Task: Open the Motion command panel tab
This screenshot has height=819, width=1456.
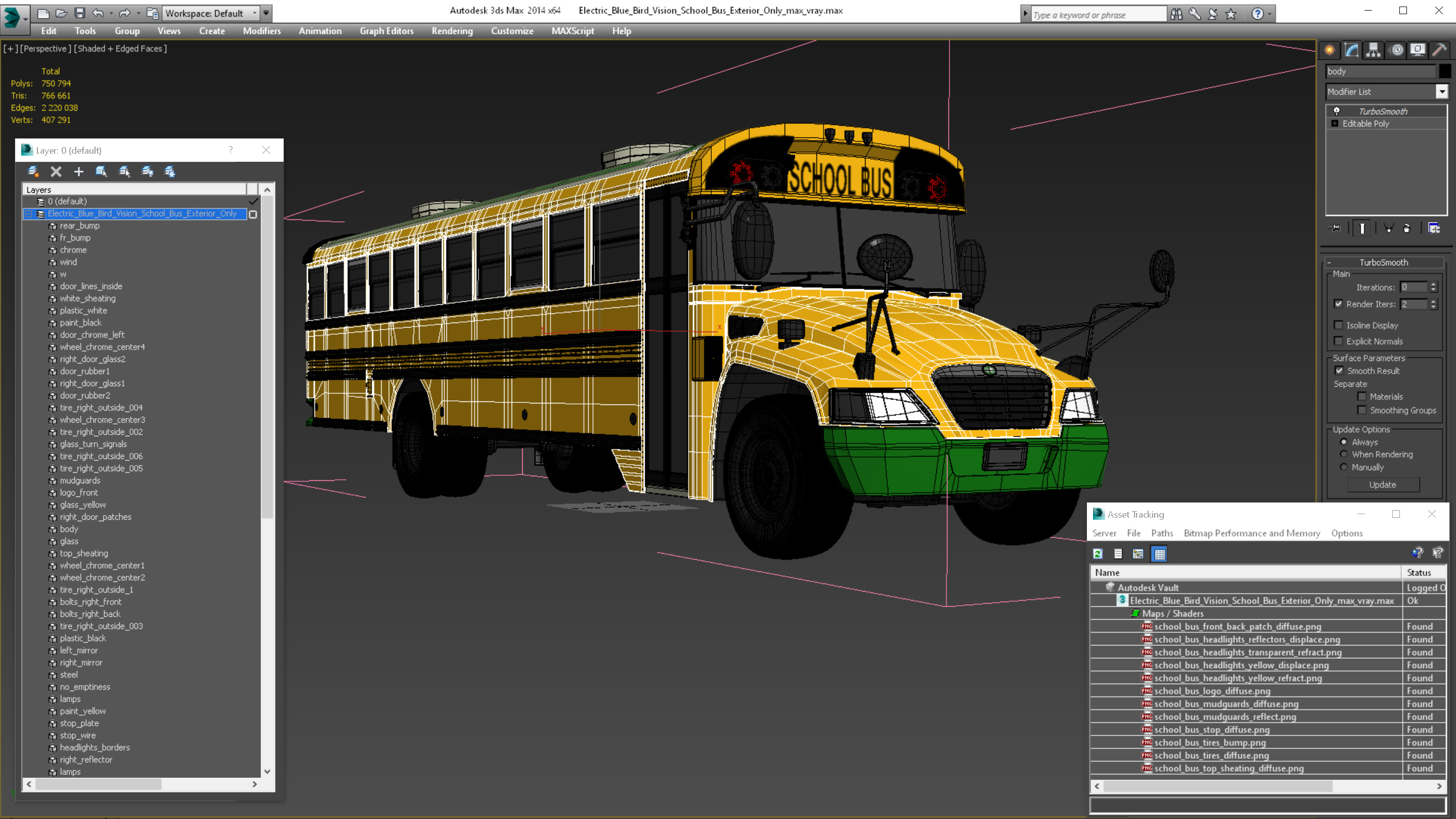Action: click(1396, 51)
